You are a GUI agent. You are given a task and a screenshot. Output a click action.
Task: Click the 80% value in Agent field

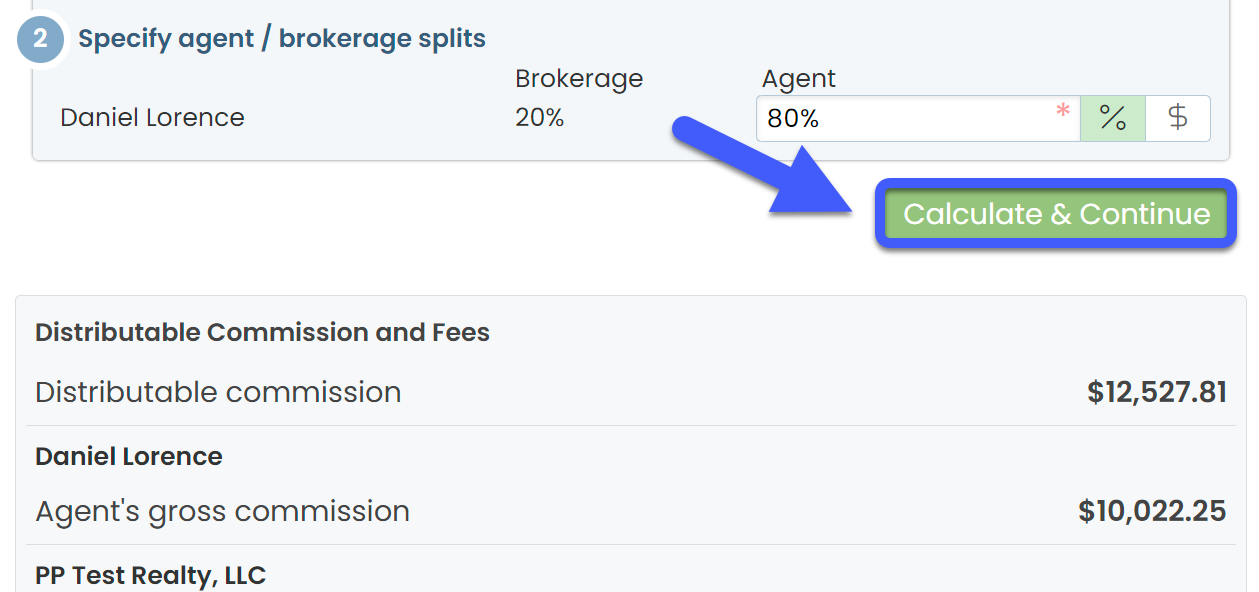793,119
